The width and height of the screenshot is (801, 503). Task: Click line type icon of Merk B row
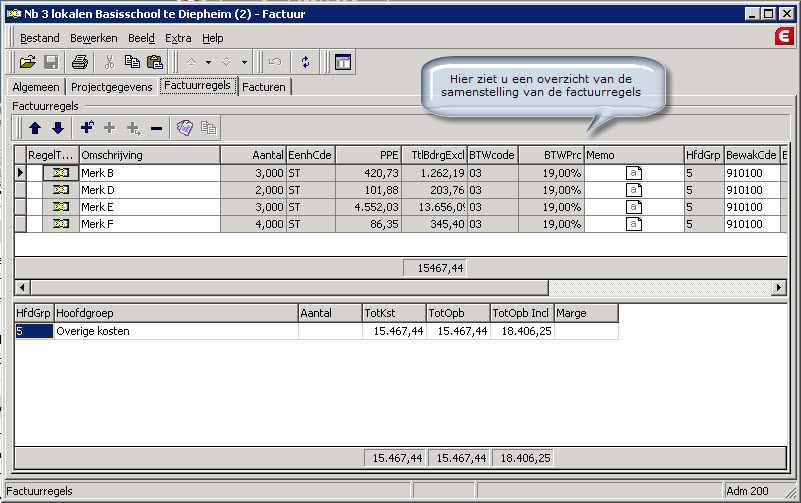pos(60,173)
